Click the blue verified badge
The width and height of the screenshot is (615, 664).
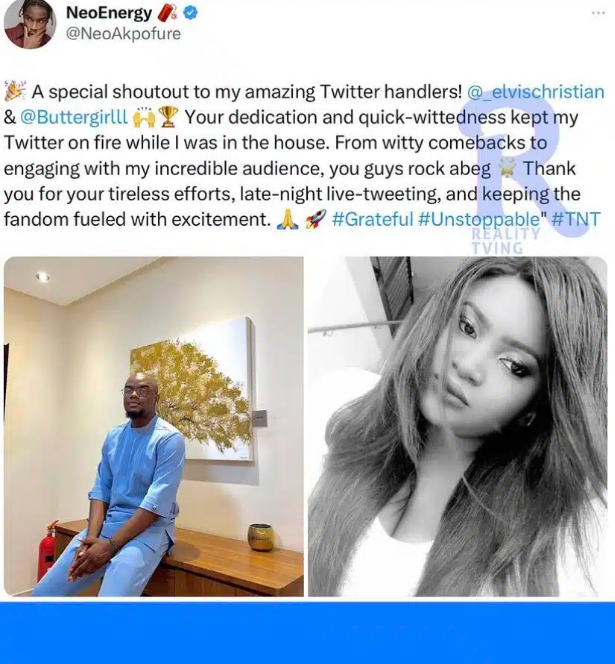pos(191,13)
